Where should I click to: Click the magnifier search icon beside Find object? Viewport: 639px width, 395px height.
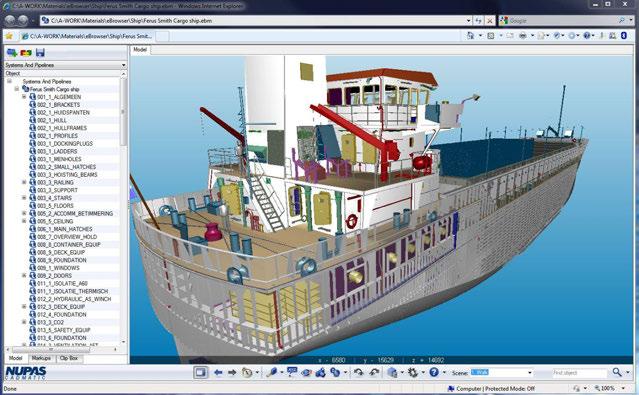(x=617, y=372)
